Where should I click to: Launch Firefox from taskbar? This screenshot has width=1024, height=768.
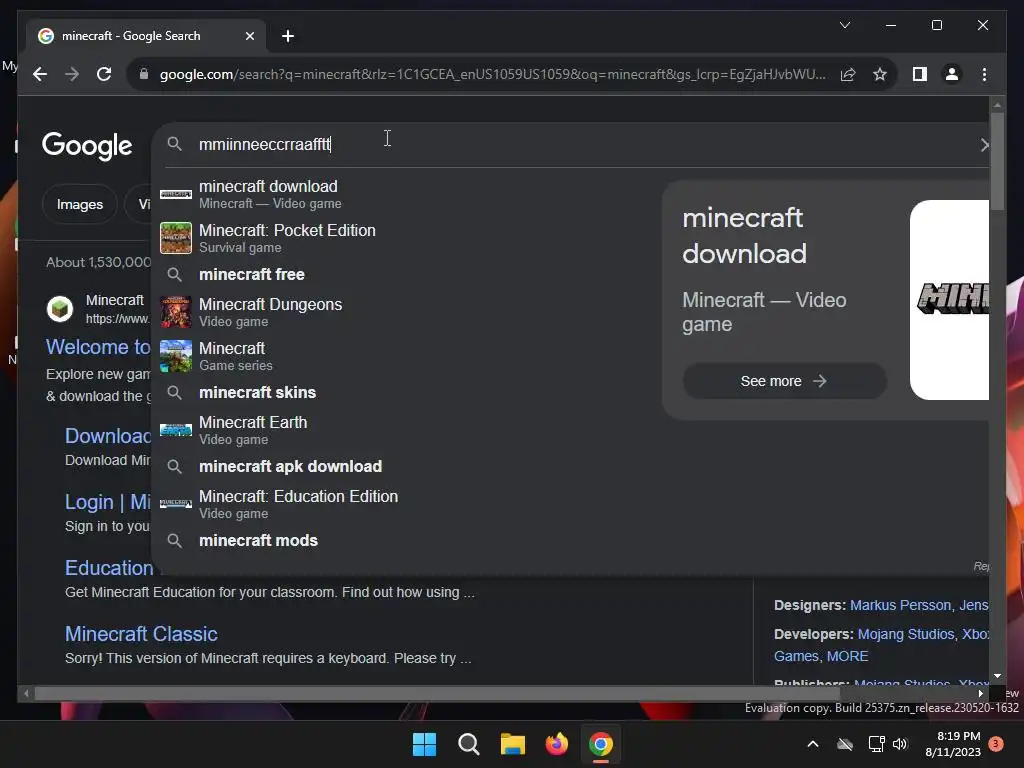pos(556,744)
